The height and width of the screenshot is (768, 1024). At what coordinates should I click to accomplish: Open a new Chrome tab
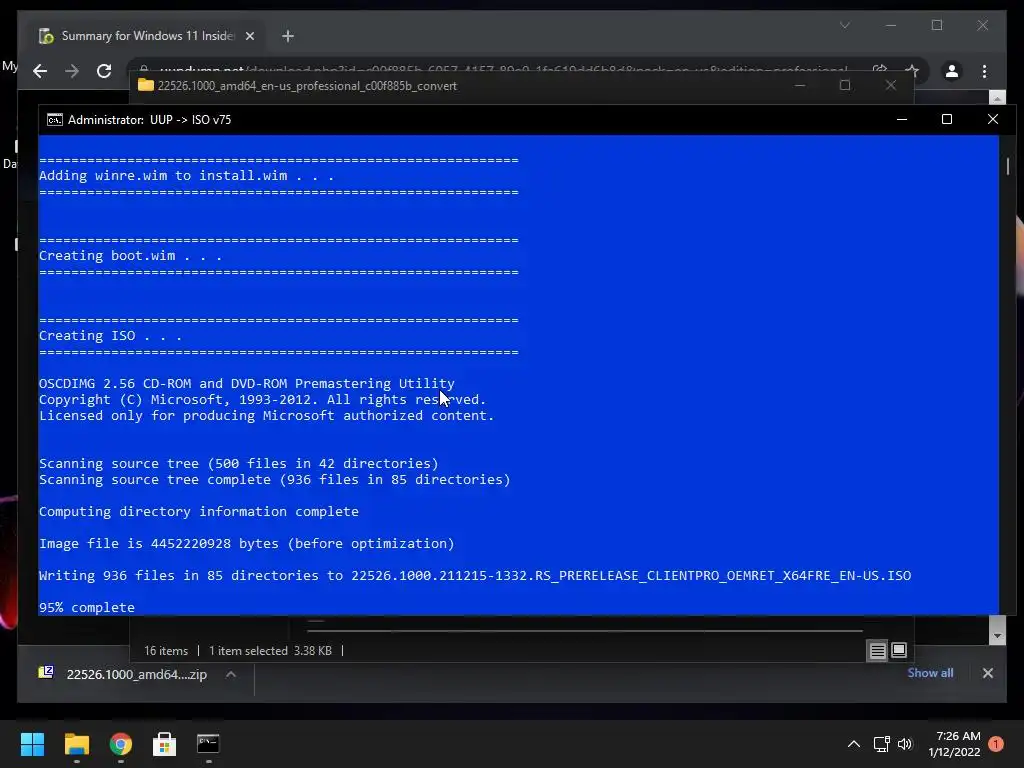pyautogui.click(x=288, y=36)
